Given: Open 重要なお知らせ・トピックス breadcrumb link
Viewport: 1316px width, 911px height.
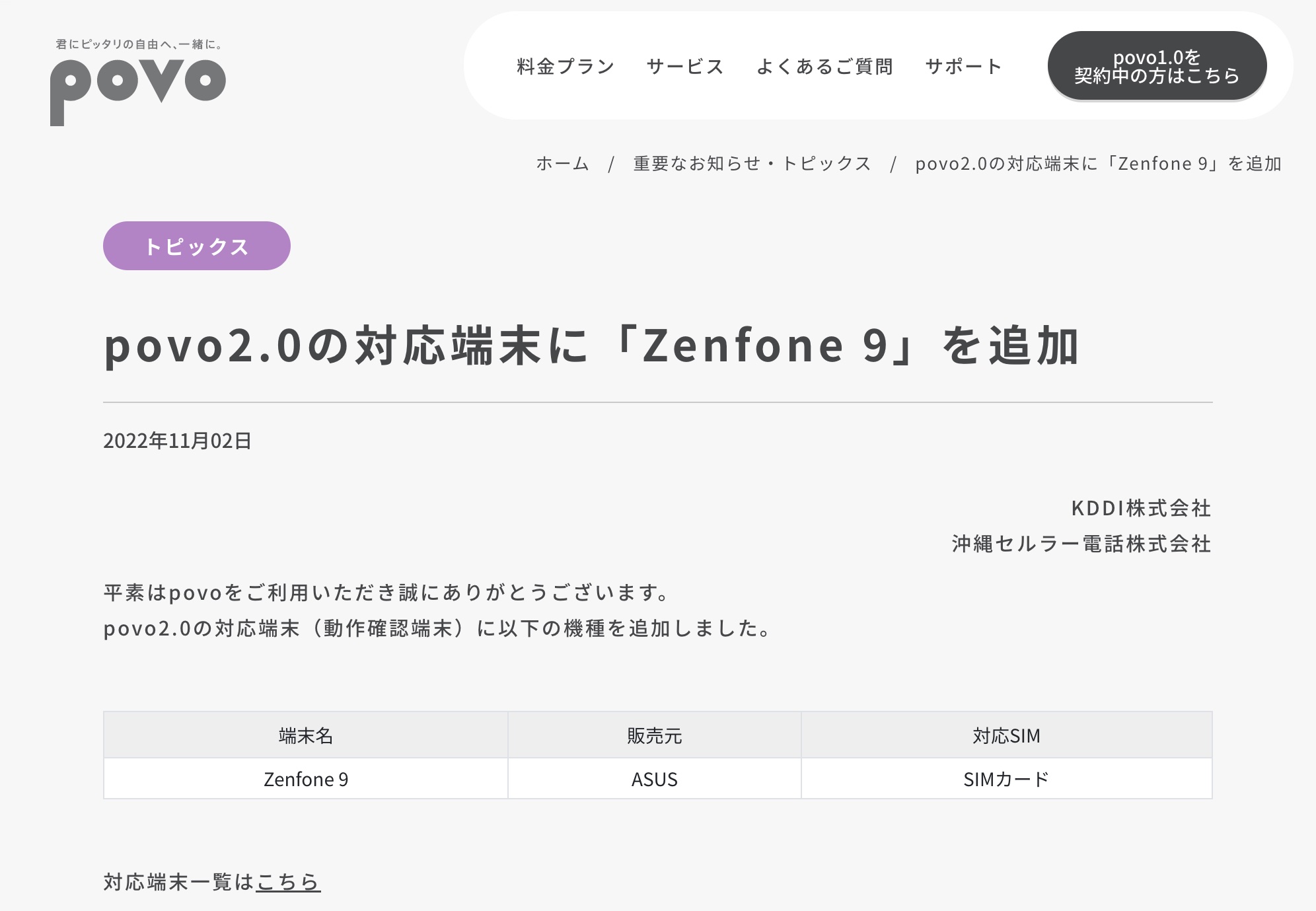Looking at the screenshot, I should 752,163.
